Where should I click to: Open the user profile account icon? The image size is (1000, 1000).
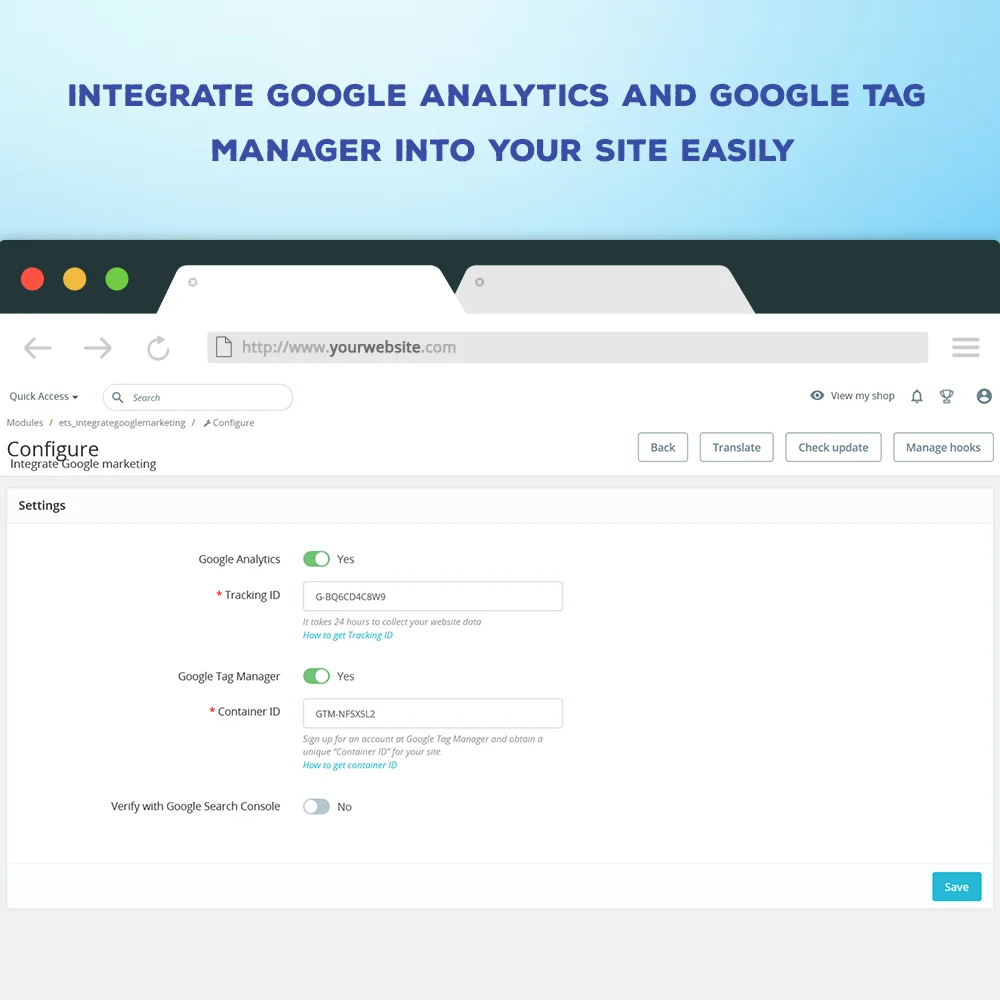(x=984, y=397)
